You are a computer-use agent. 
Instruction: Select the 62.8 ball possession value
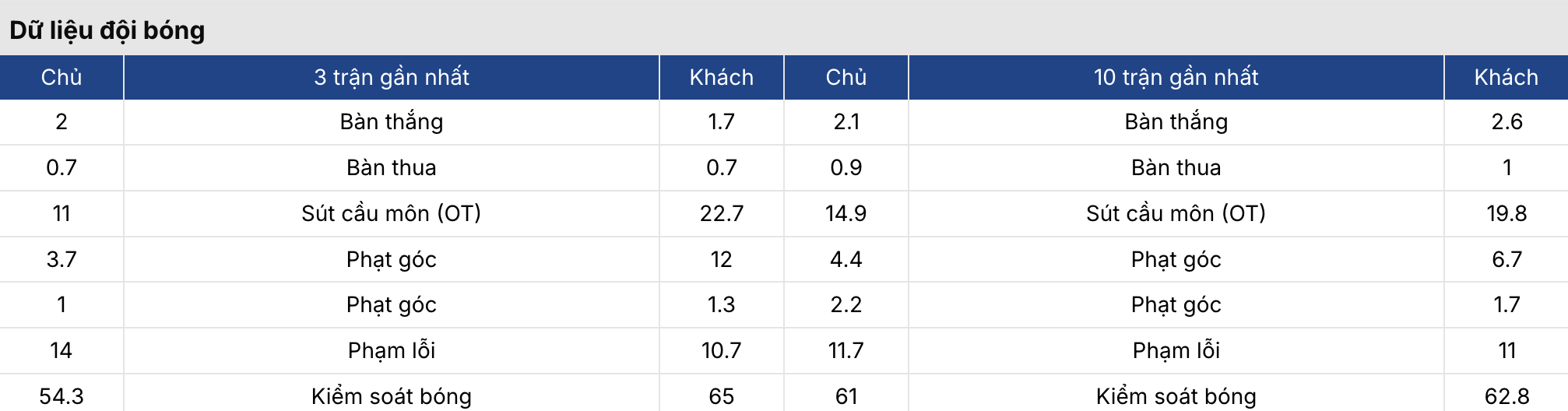pyautogui.click(x=1506, y=396)
